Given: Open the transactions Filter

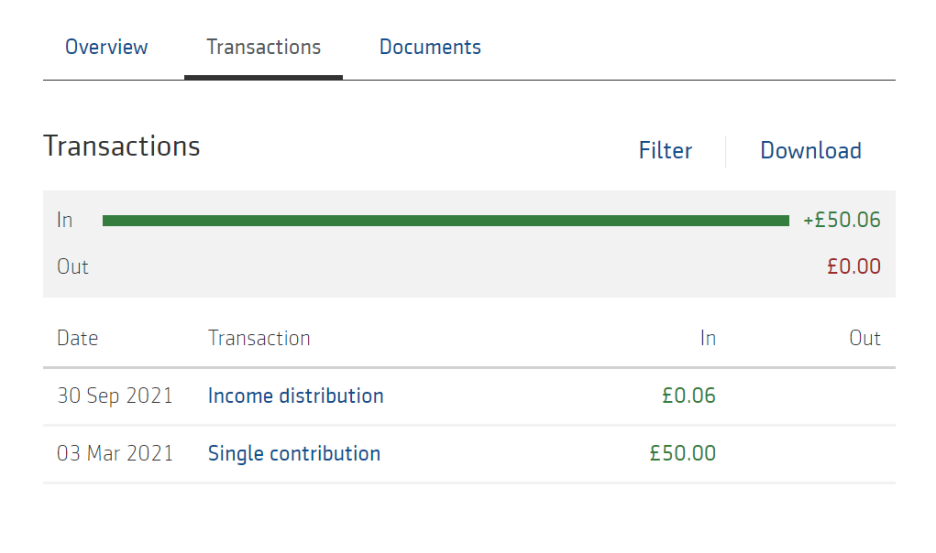Looking at the screenshot, I should pyautogui.click(x=665, y=151).
